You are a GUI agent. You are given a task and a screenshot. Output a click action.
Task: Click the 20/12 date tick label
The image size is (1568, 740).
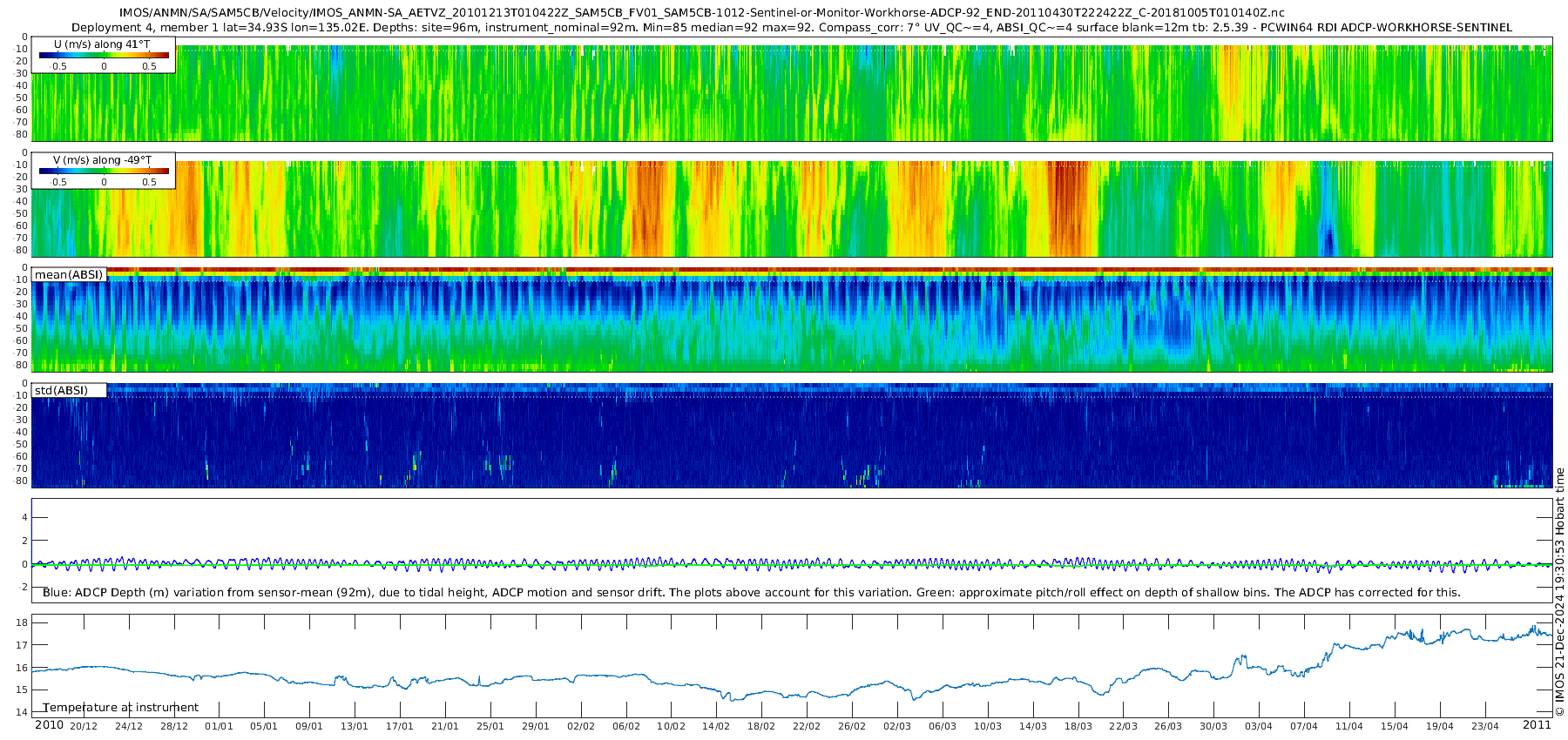(x=84, y=727)
